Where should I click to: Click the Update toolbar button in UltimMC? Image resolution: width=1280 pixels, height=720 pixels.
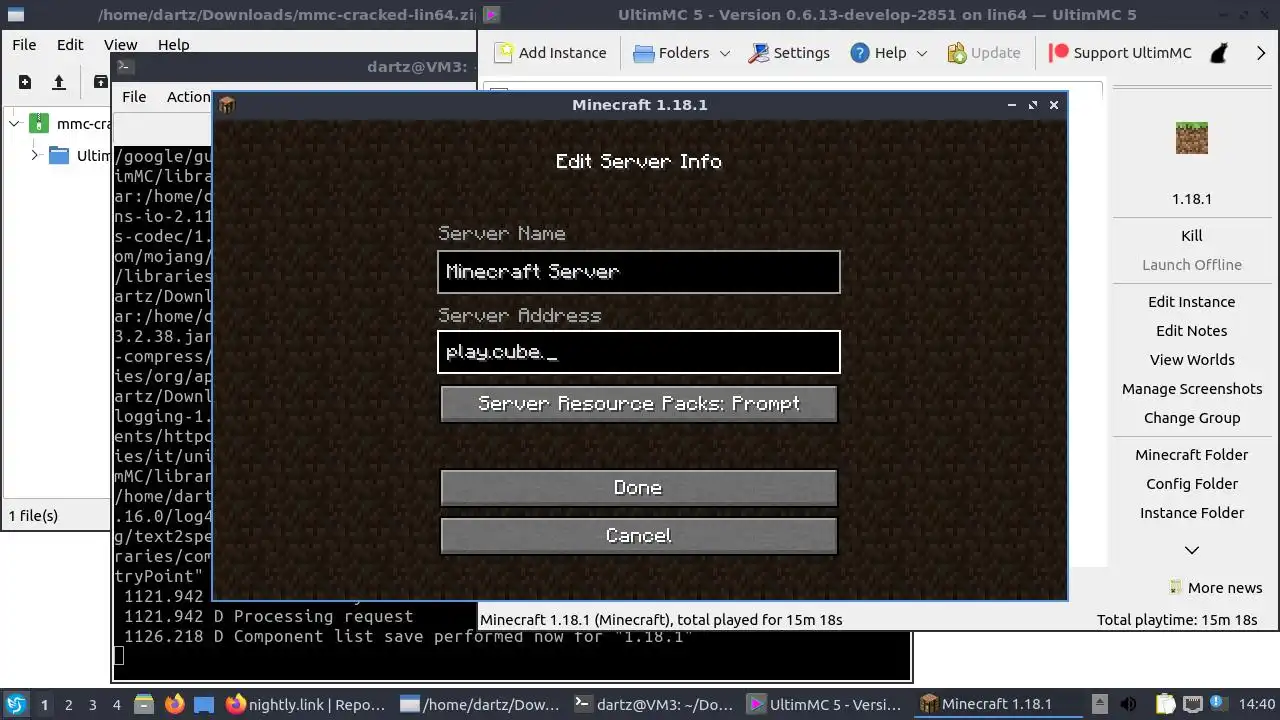[983, 53]
